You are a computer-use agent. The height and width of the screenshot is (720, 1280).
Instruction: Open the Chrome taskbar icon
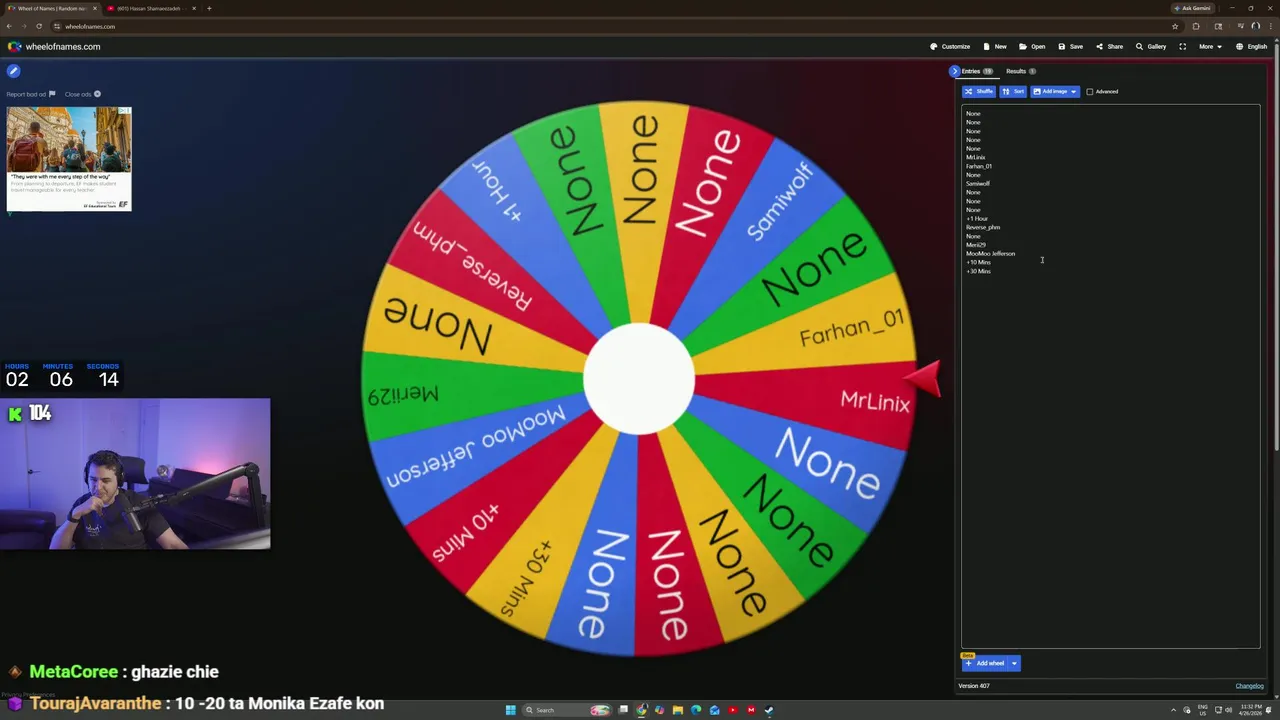point(642,710)
